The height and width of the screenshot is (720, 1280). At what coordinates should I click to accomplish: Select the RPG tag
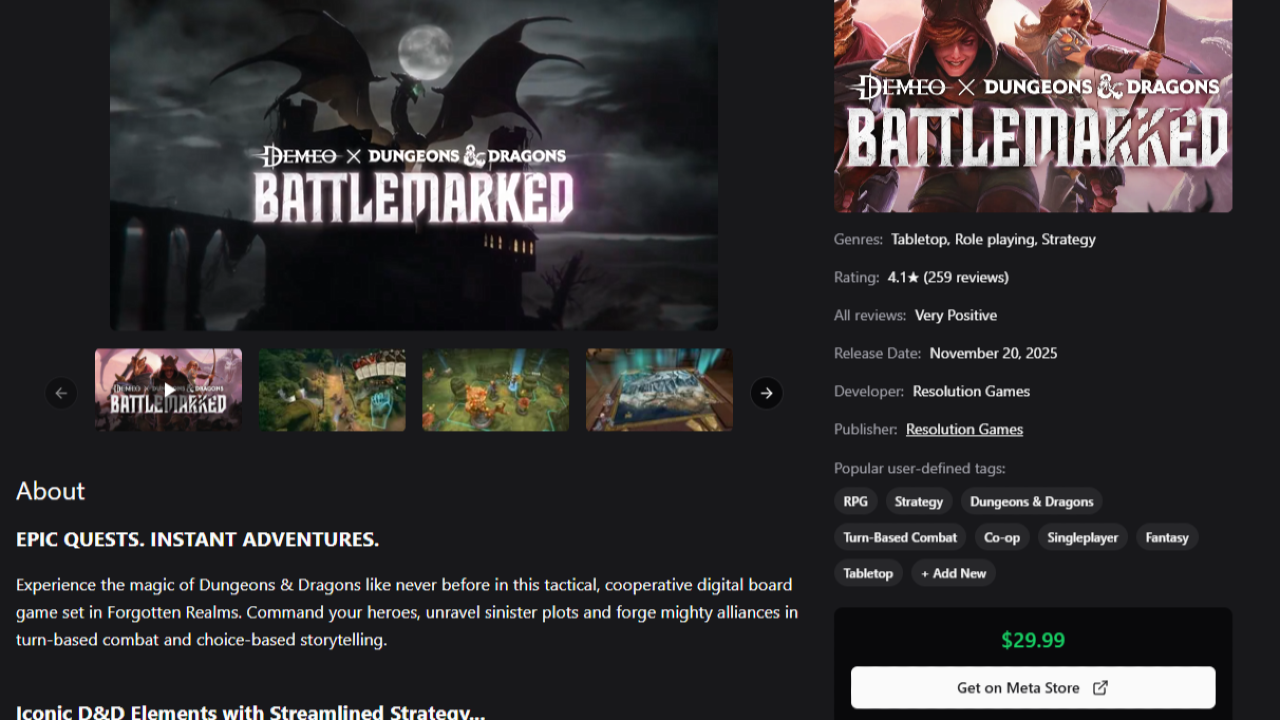[855, 501]
